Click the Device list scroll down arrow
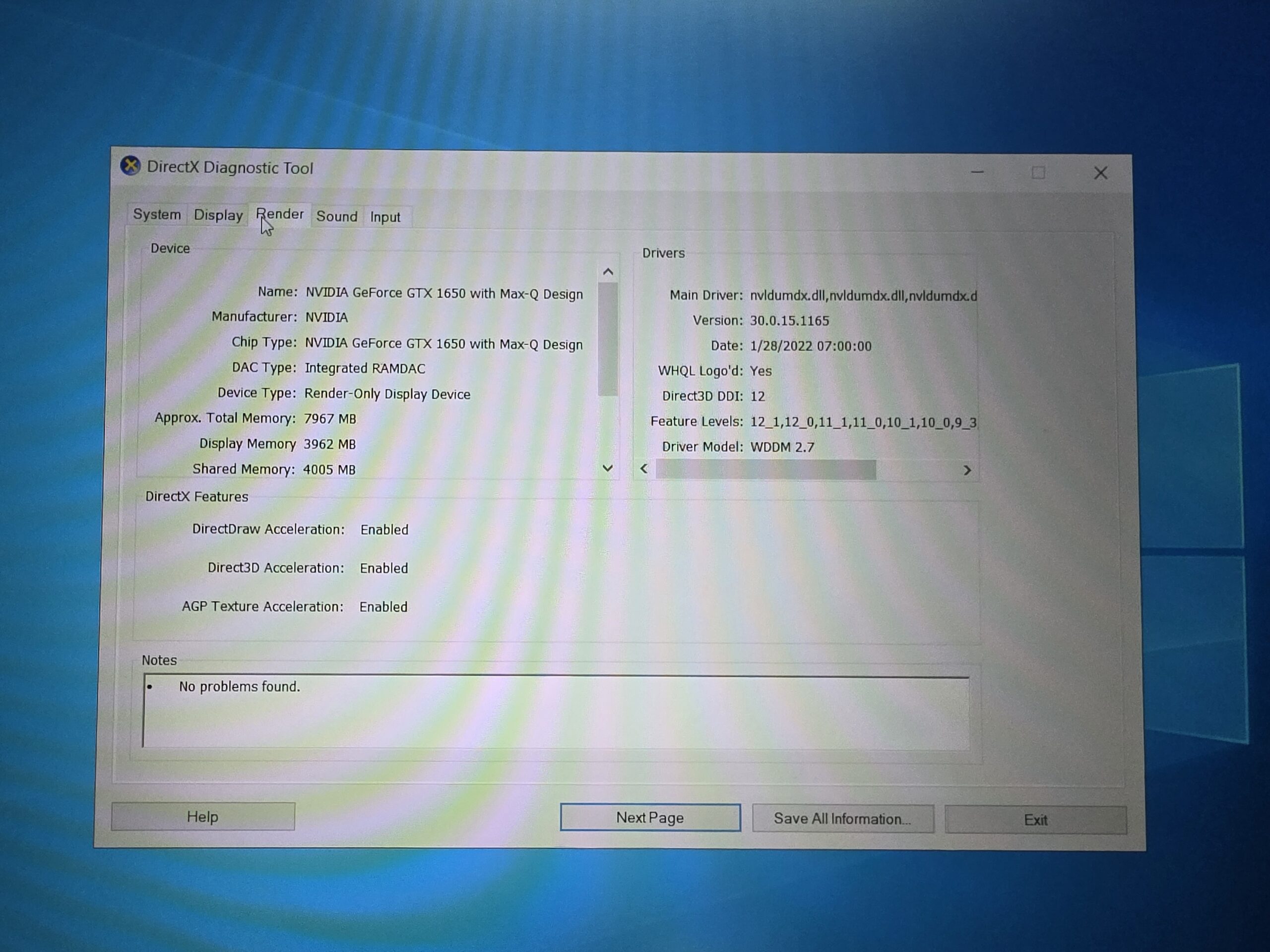The height and width of the screenshot is (952, 1270). pyautogui.click(x=607, y=468)
